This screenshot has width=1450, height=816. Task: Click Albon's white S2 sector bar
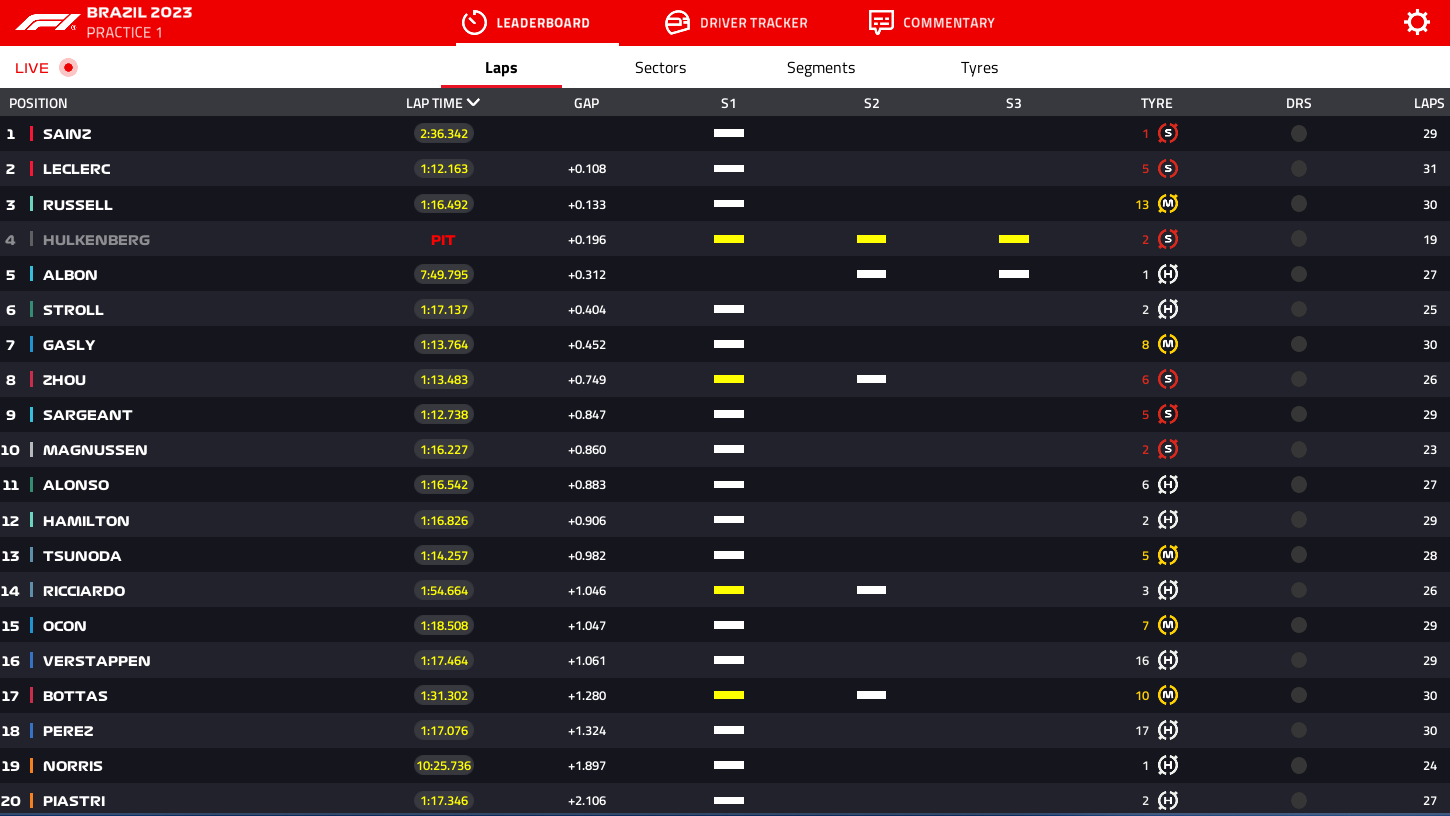(x=871, y=274)
